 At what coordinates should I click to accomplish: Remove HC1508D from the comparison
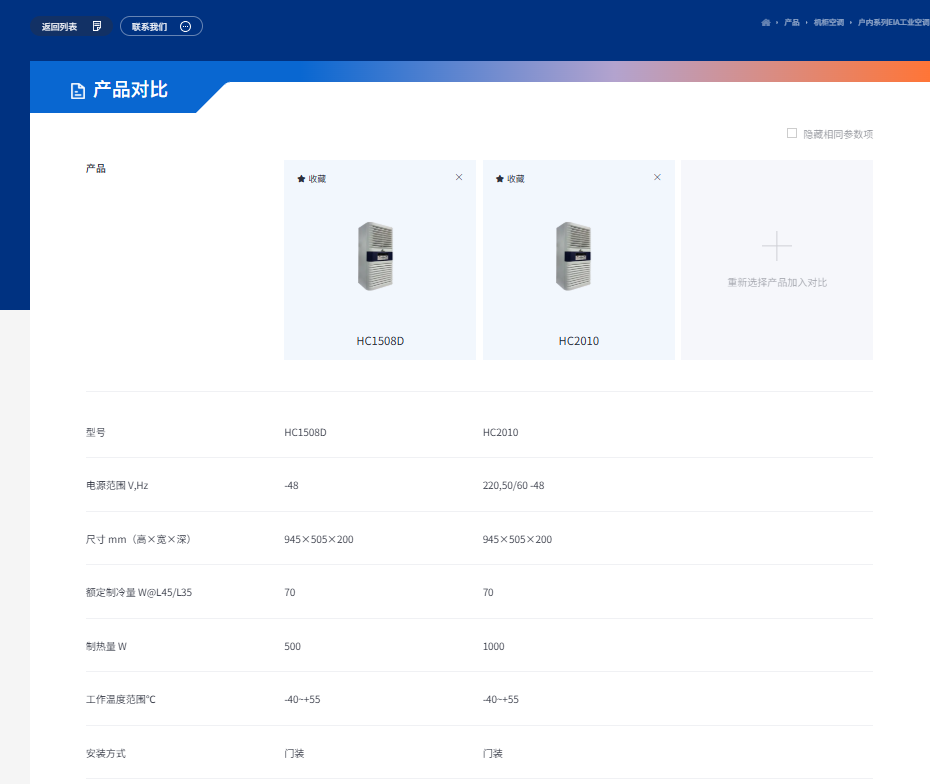(x=459, y=177)
